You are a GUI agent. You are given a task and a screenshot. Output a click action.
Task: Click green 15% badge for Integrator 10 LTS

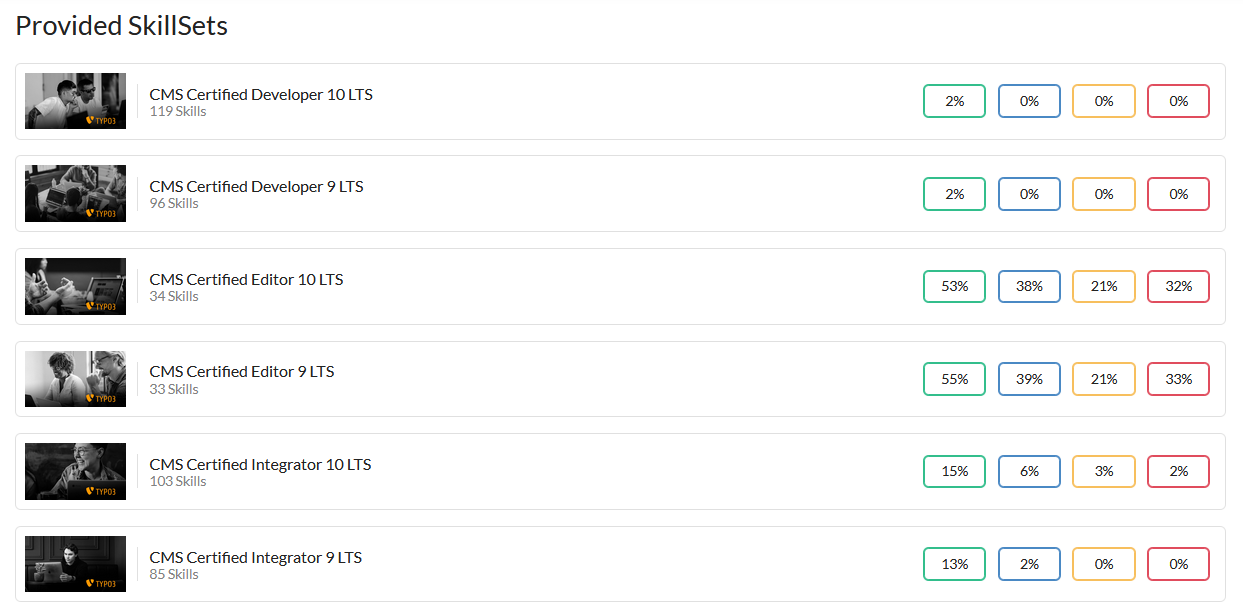(x=954, y=471)
